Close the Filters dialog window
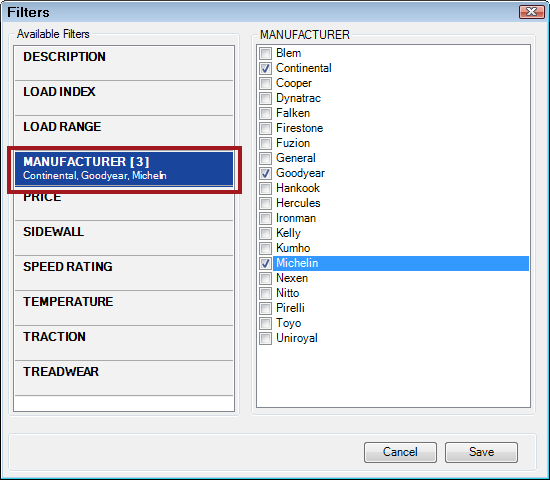This screenshot has width=550, height=480. pos(531,12)
